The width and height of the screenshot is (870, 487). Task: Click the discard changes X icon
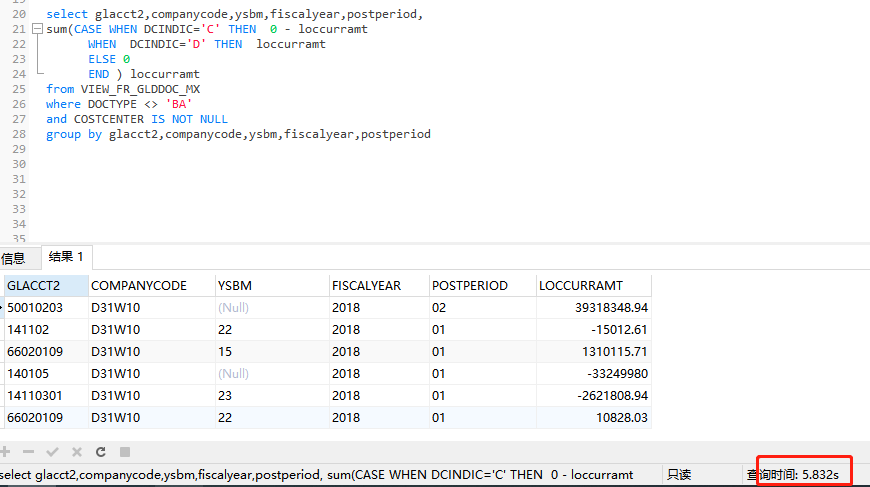click(76, 452)
